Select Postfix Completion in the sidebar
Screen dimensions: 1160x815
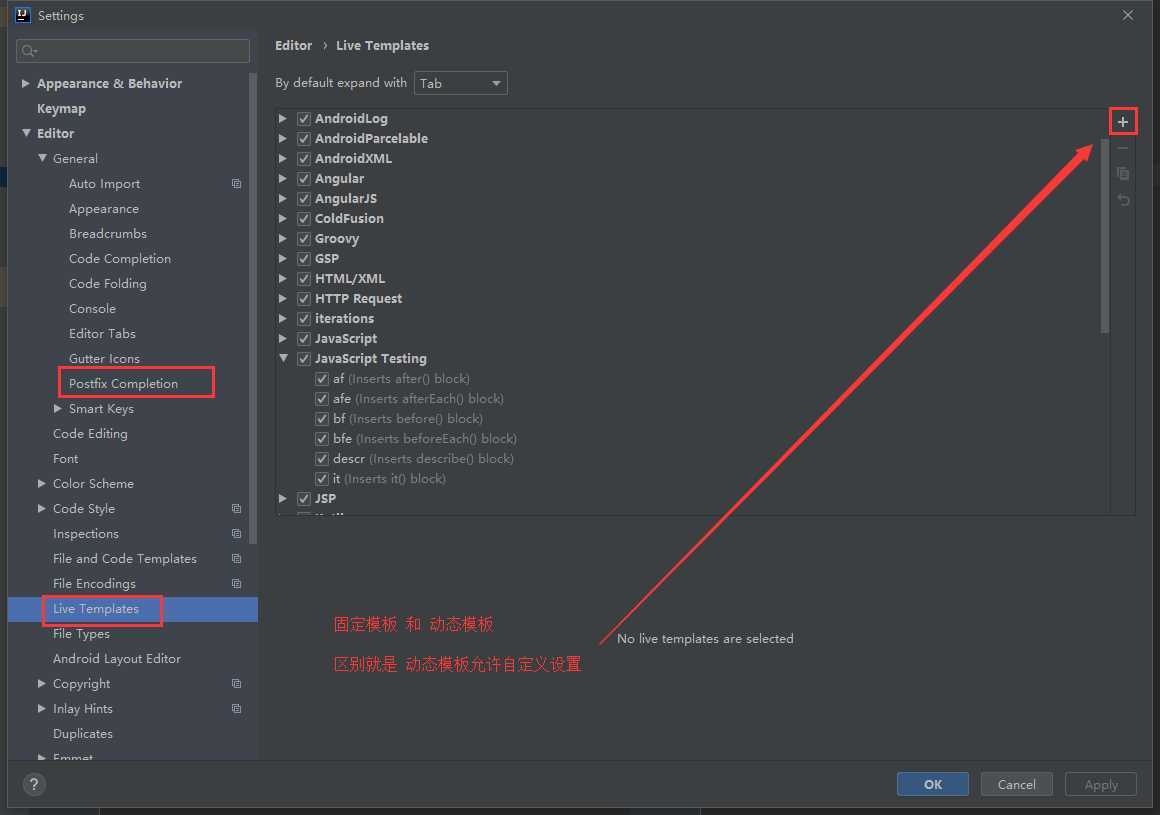124,384
